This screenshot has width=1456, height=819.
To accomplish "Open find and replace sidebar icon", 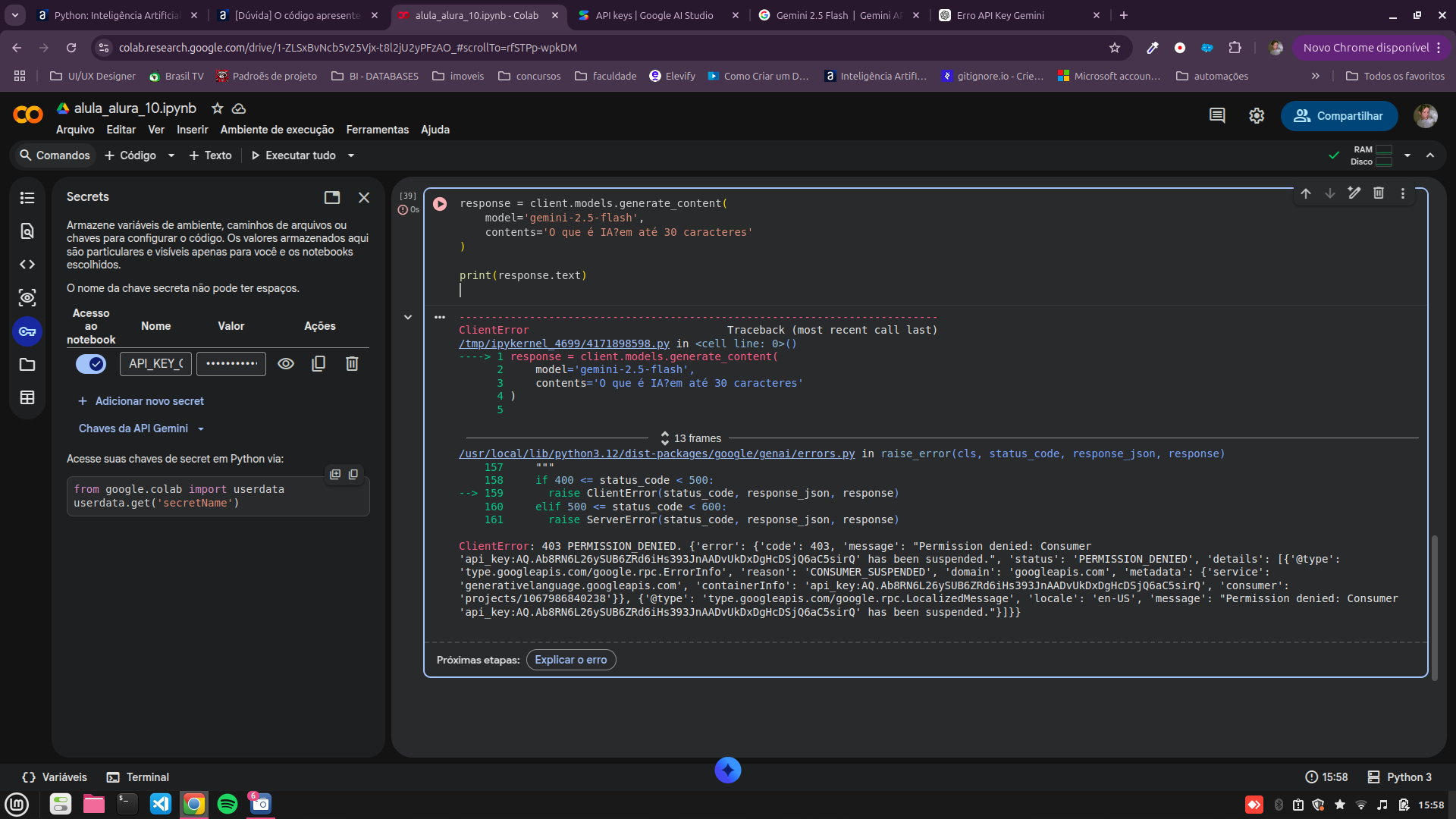I will point(27,231).
